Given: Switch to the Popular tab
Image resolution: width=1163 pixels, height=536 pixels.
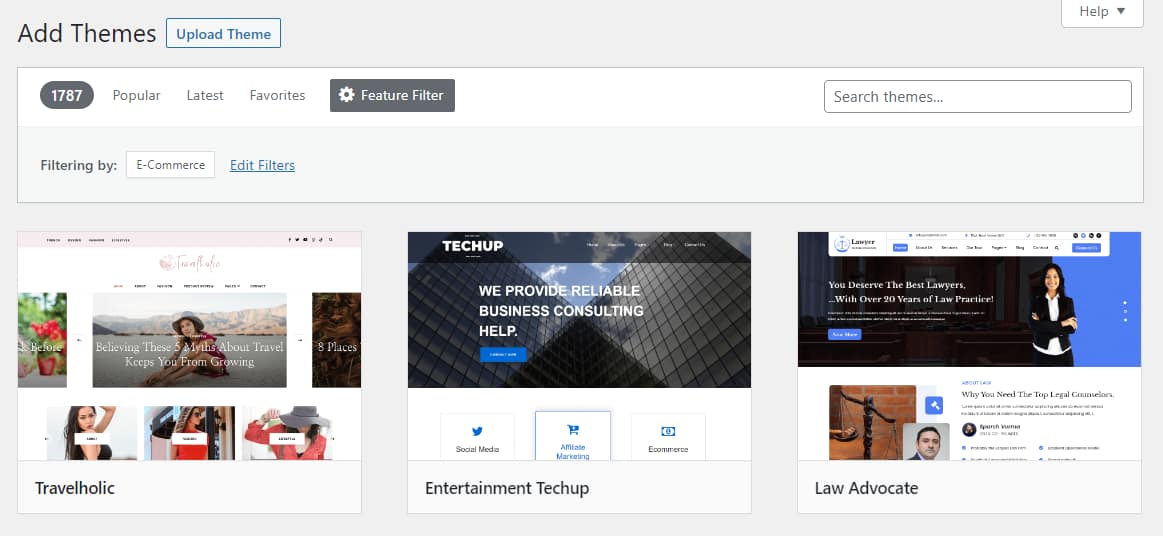Looking at the screenshot, I should [136, 95].
